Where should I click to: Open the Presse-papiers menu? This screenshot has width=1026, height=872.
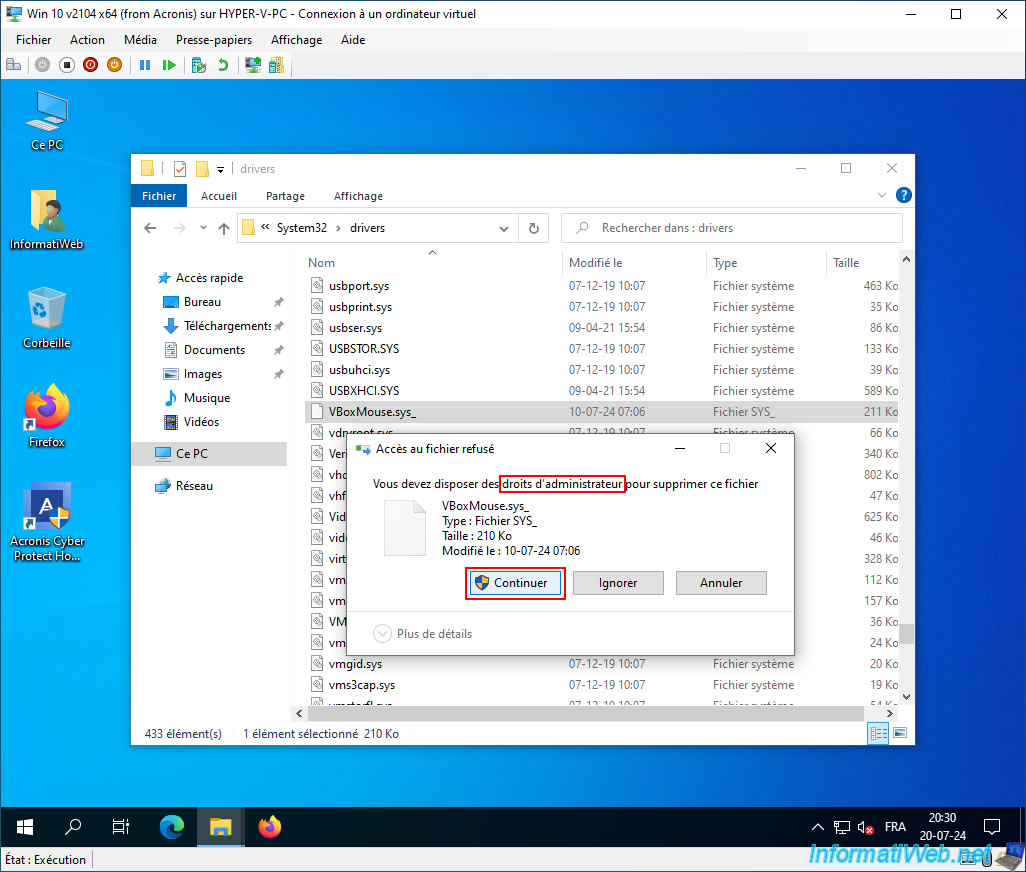[213, 40]
